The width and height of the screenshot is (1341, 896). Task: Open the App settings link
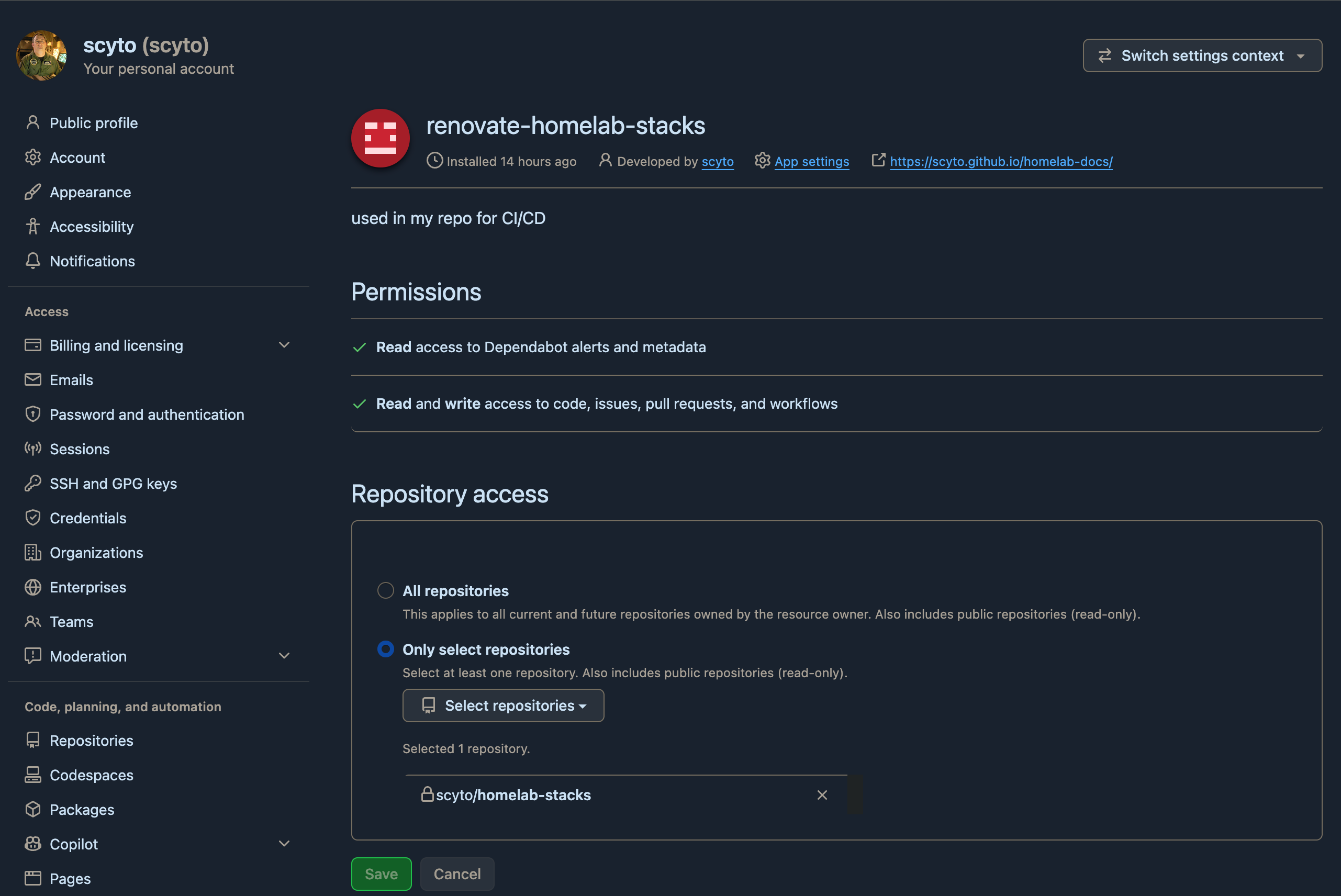tap(811, 162)
